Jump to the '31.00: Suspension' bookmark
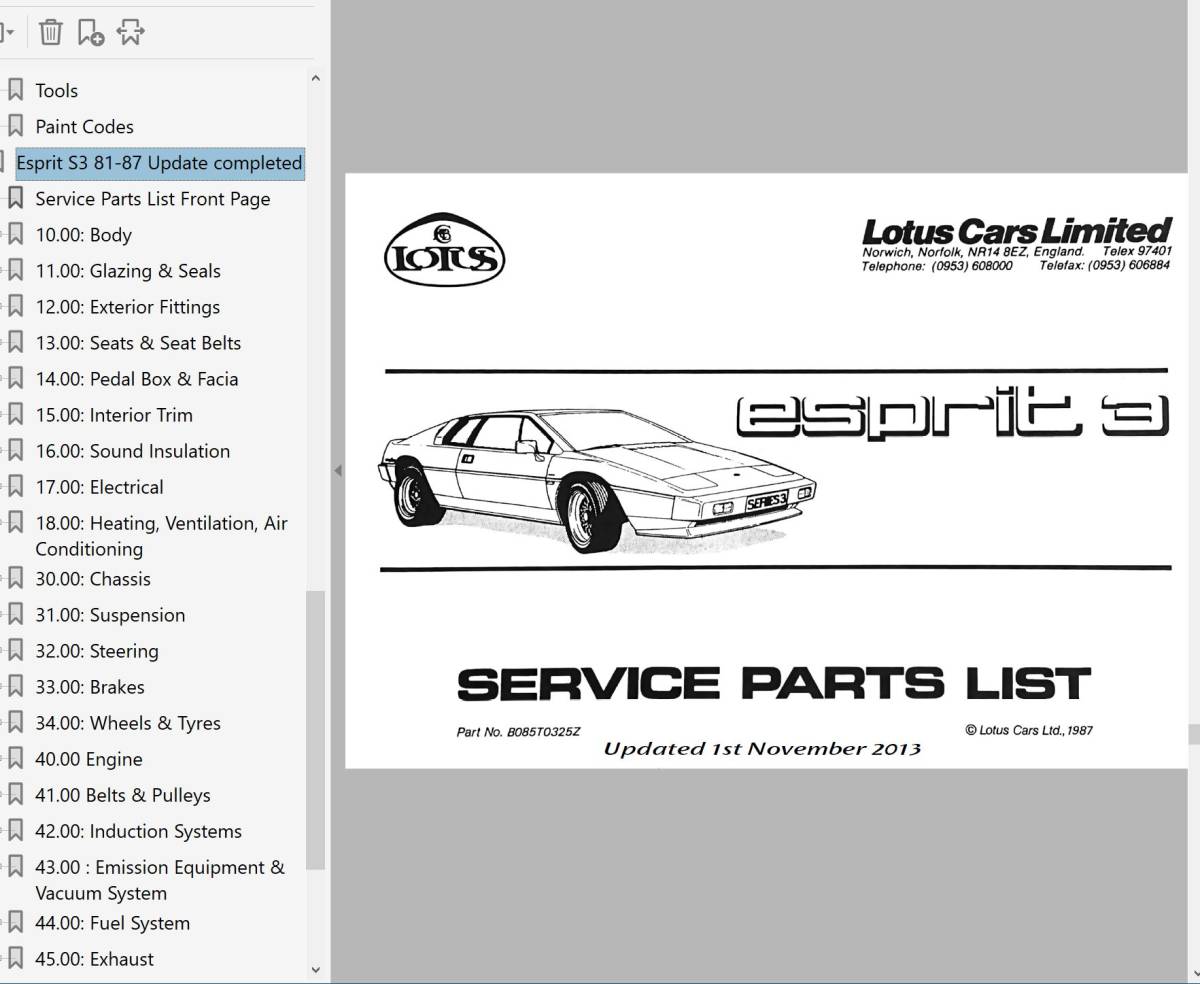 click(110, 615)
